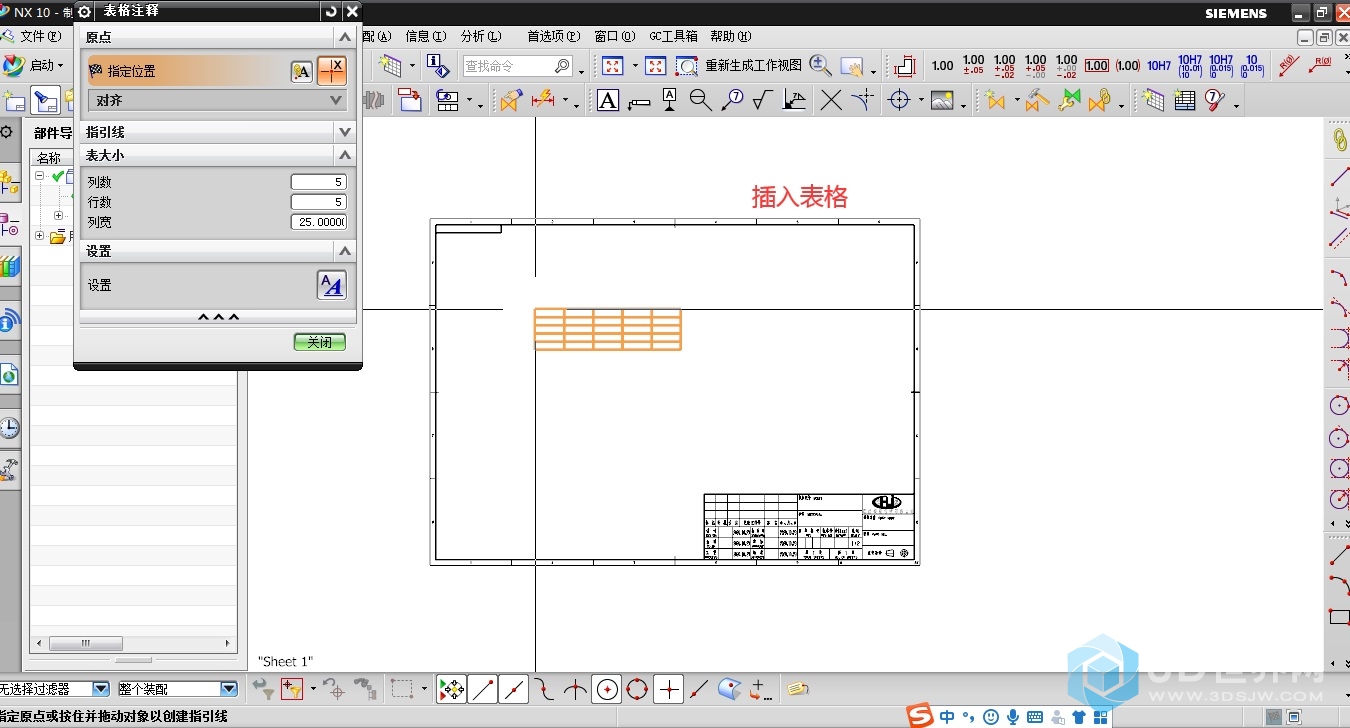The height and width of the screenshot is (728, 1350).
Task: Collapse the top tree node in part navigator
Action: coord(40,176)
